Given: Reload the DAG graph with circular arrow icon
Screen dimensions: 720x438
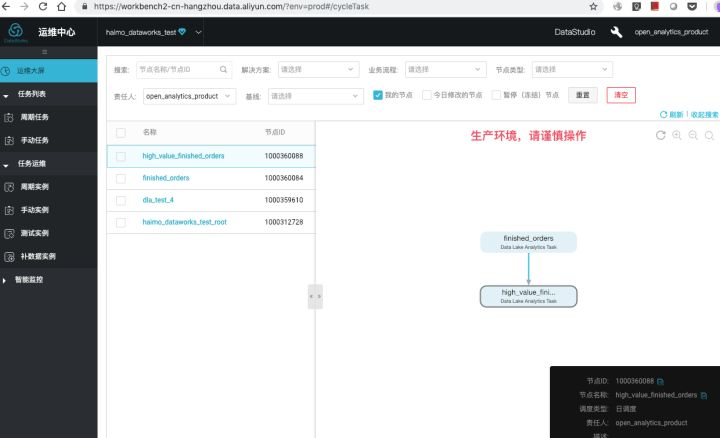Looking at the screenshot, I should pyautogui.click(x=660, y=135).
